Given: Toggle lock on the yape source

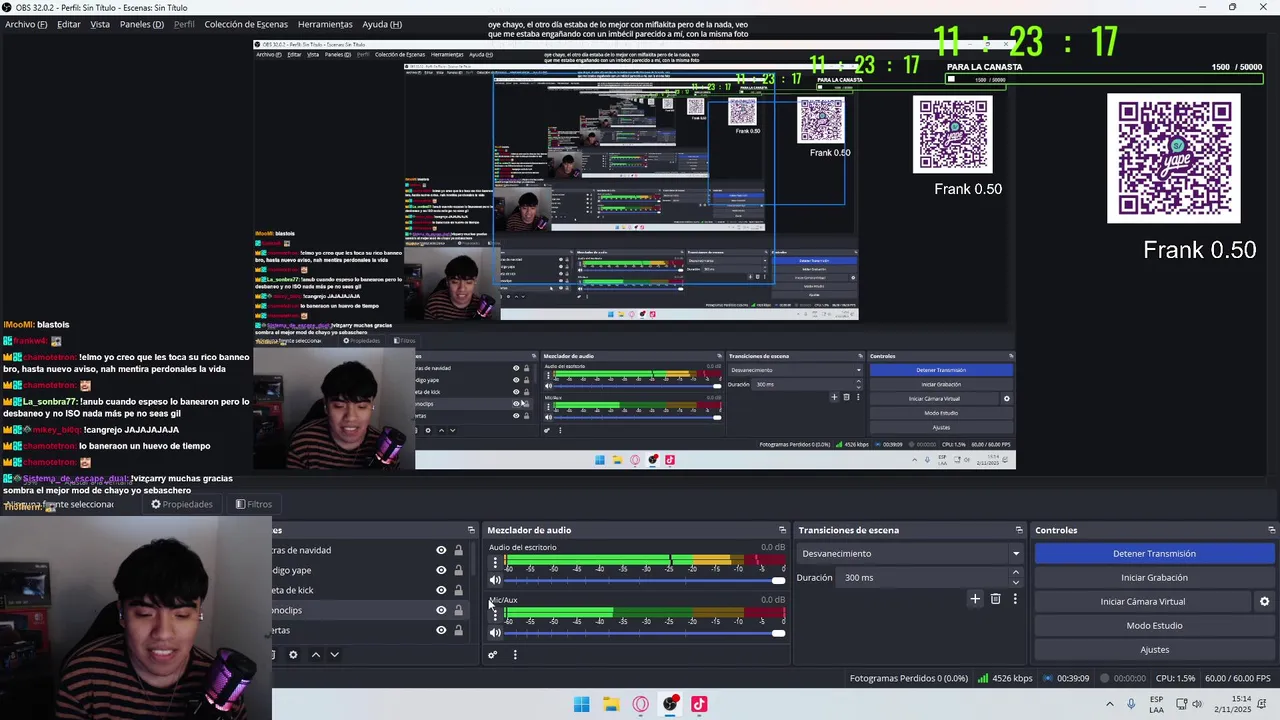Looking at the screenshot, I should pos(459,570).
